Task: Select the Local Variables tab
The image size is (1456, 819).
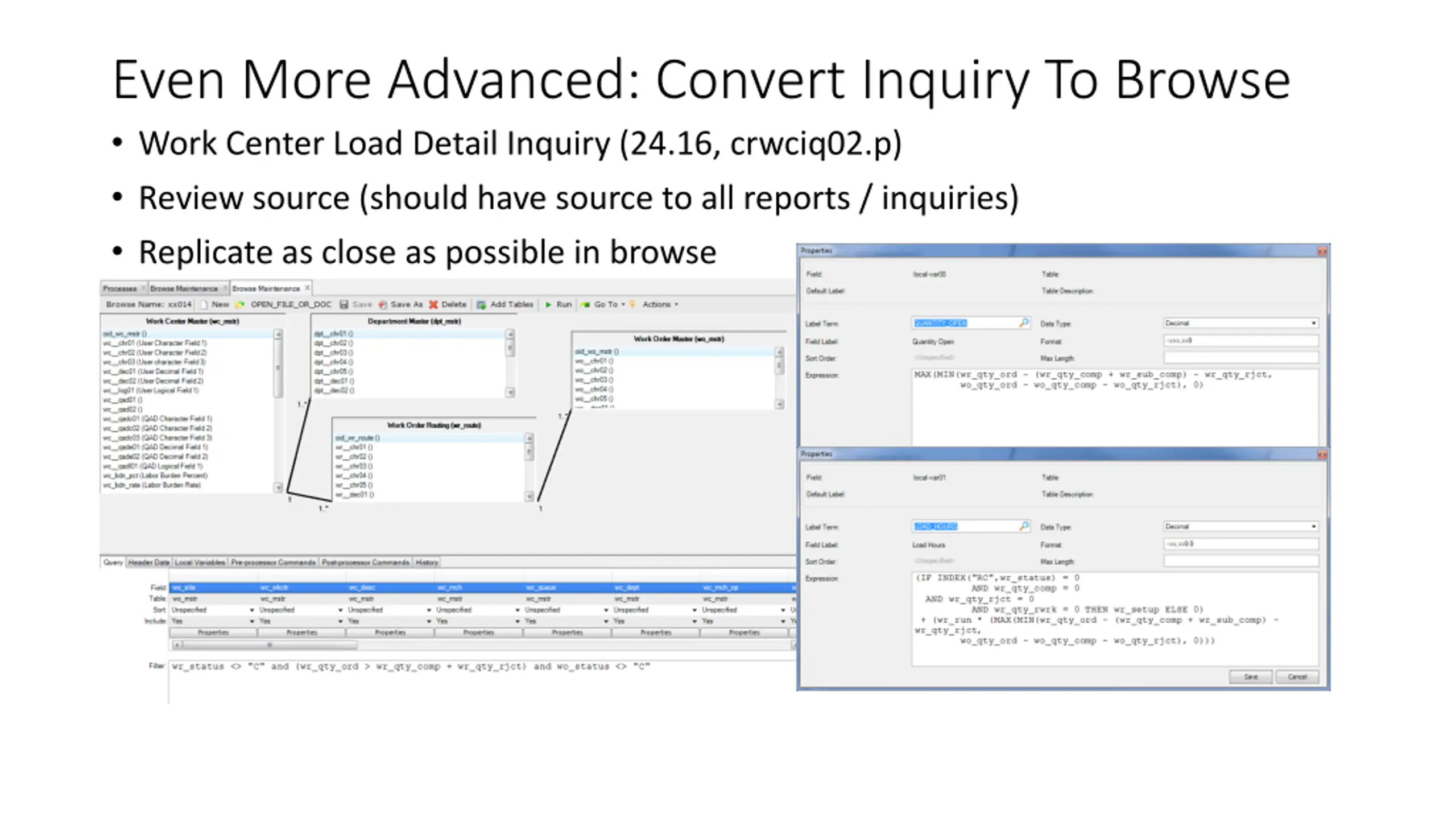Action: [x=200, y=562]
